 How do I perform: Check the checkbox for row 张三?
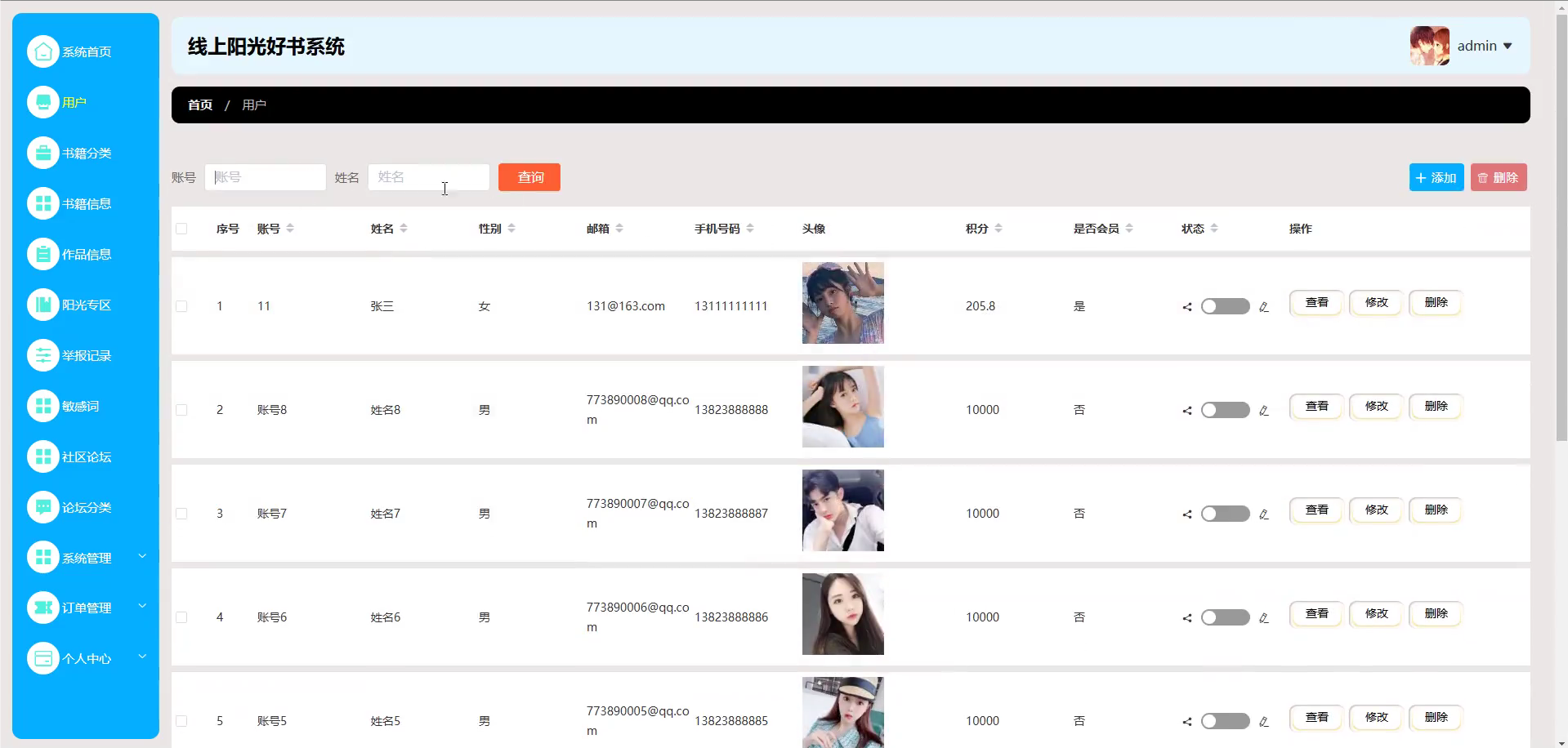(x=181, y=306)
